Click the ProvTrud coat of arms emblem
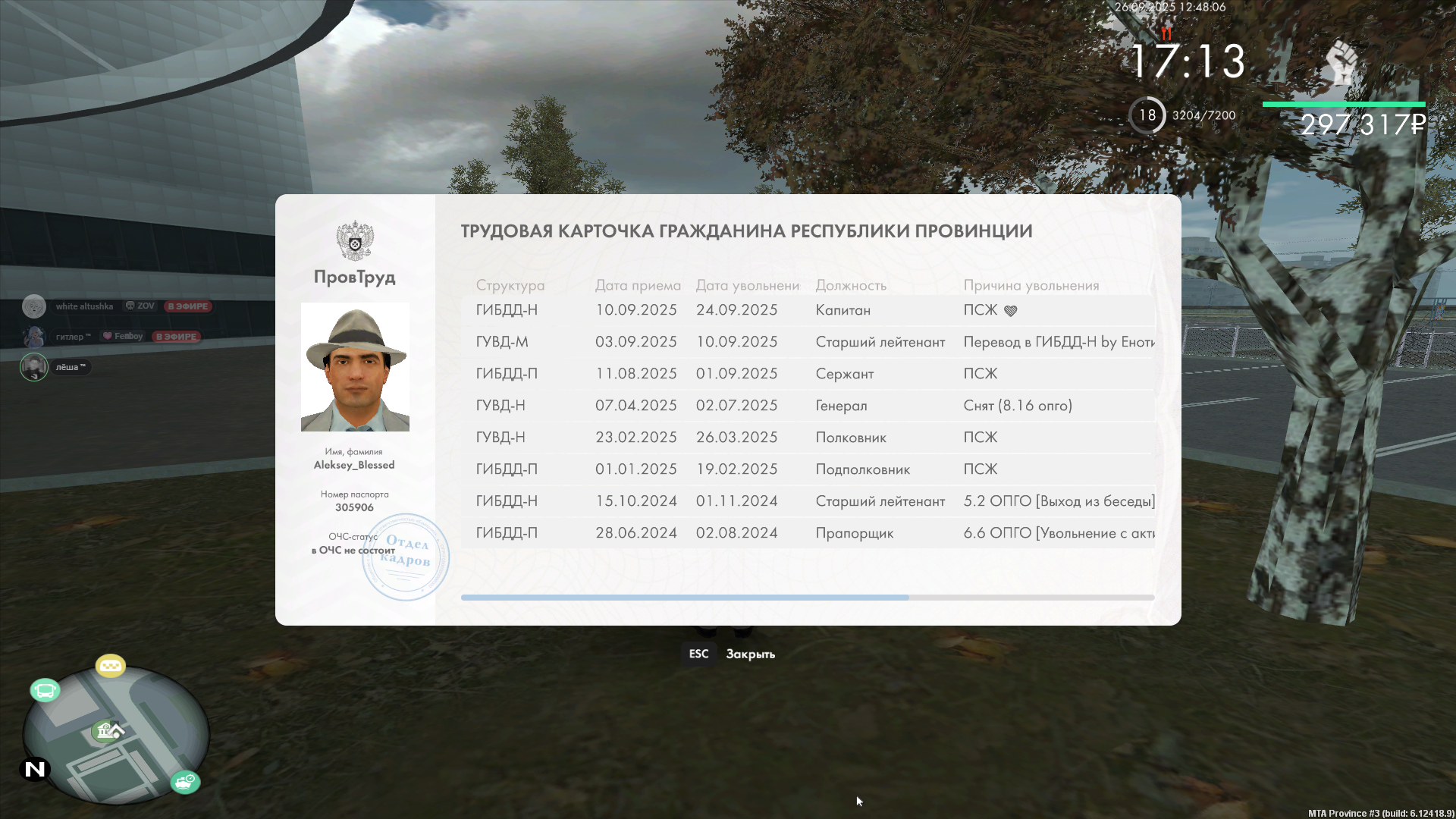Screen dimensions: 1456x819 click(x=355, y=241)
